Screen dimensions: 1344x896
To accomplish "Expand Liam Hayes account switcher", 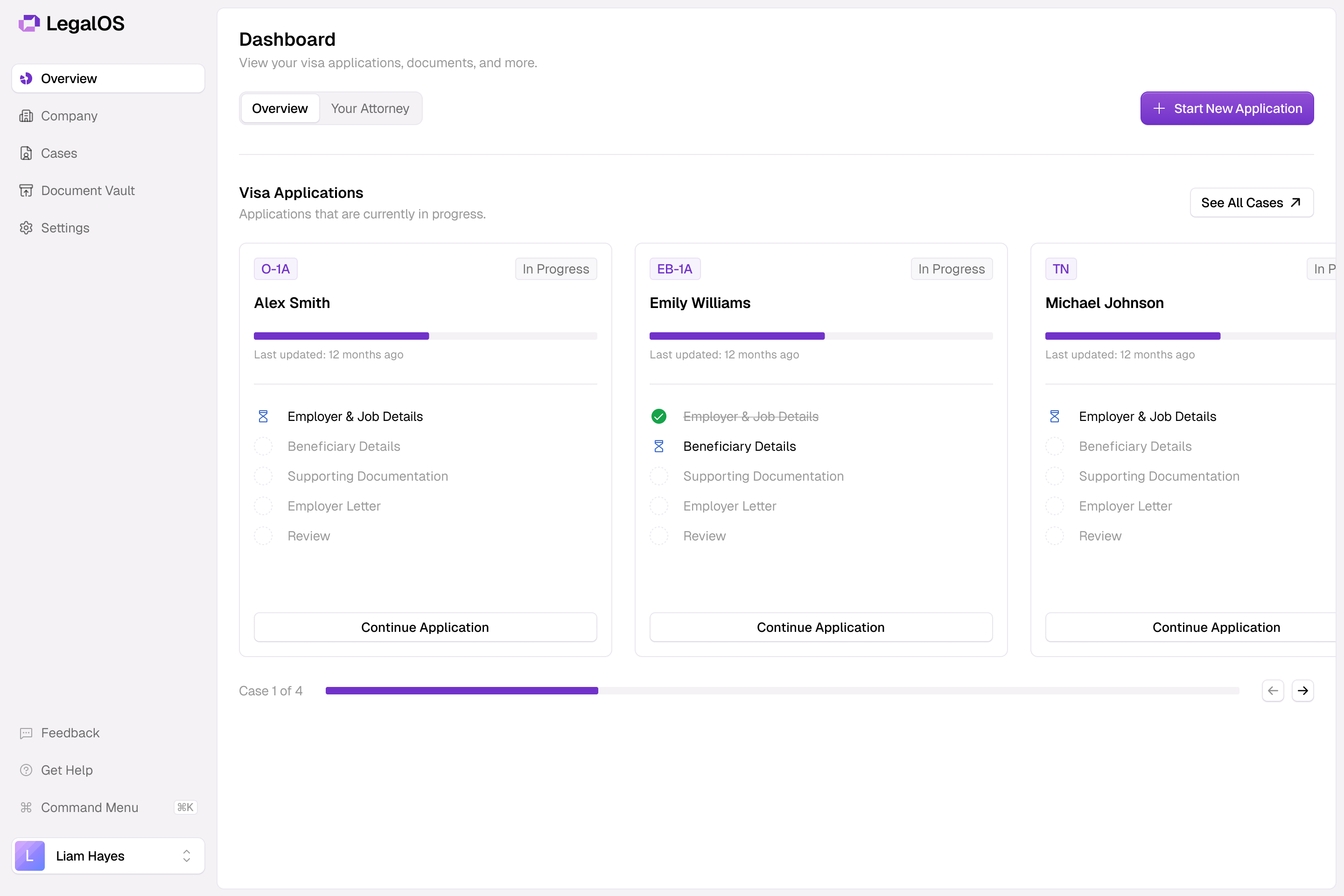I will 186,855.
